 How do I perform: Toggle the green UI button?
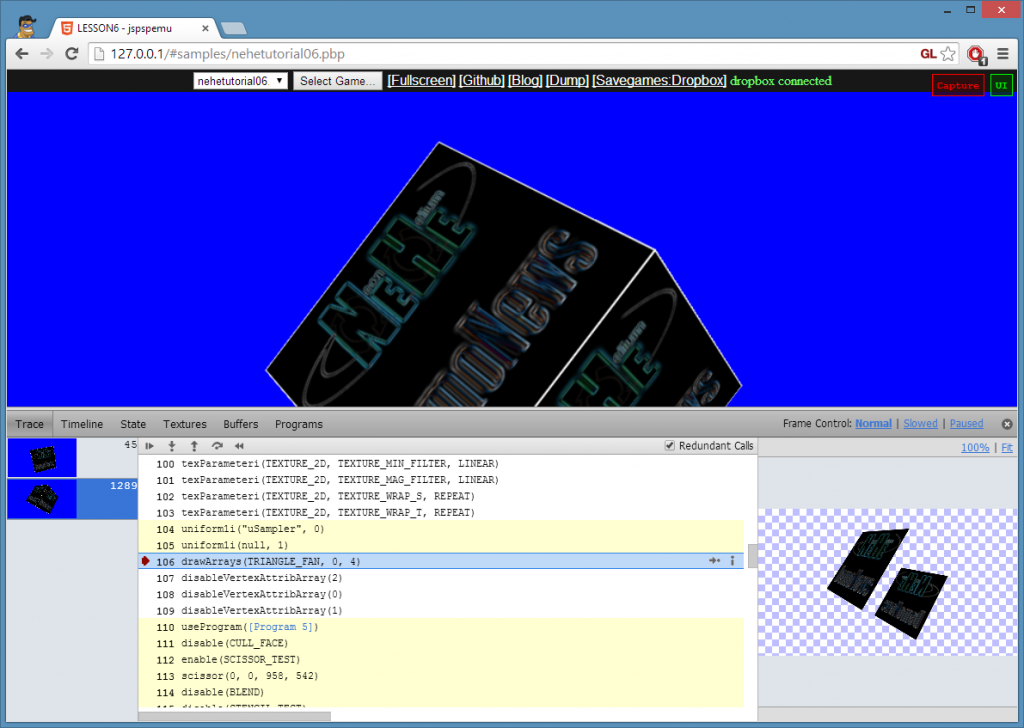point(1001,85)
